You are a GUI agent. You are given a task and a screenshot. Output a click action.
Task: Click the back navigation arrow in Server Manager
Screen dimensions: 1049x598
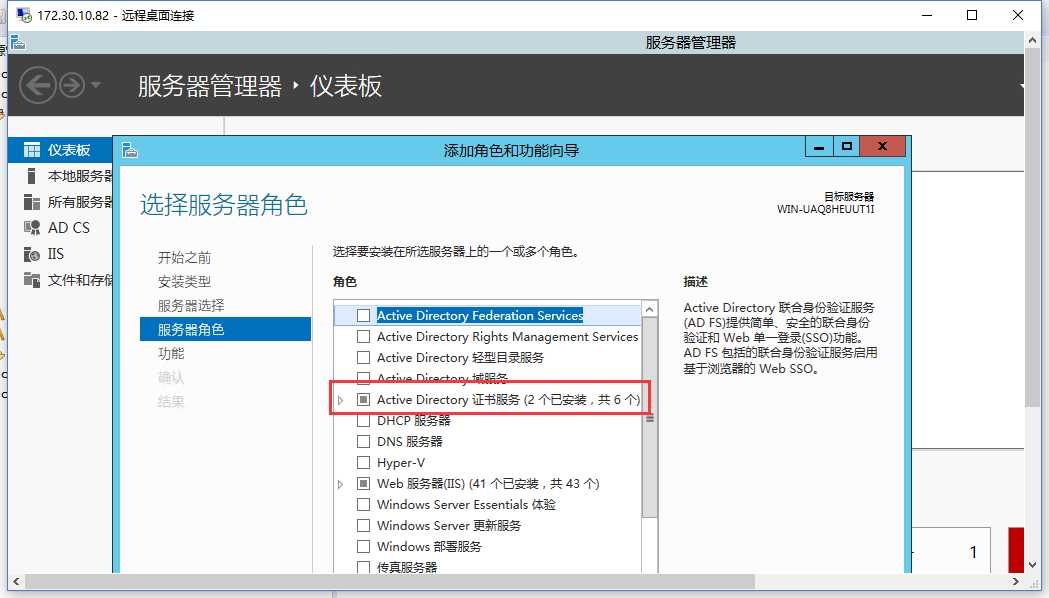point(37,86)
